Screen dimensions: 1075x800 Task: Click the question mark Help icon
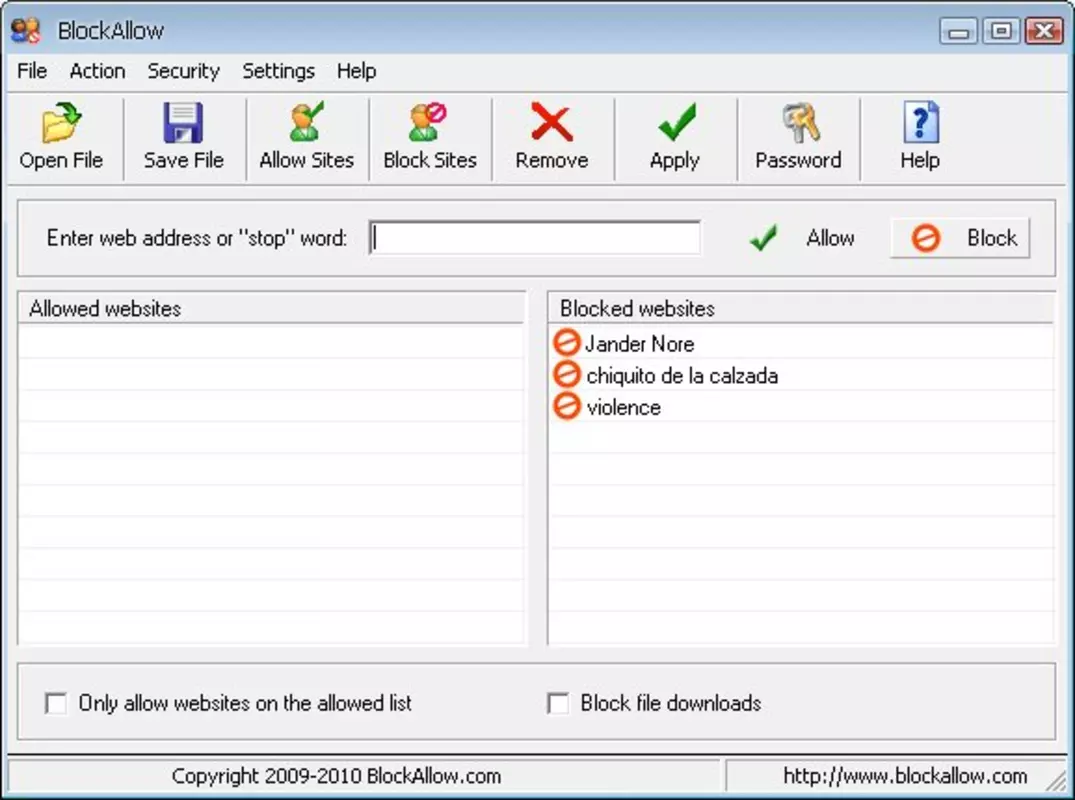tap(921, 123)
